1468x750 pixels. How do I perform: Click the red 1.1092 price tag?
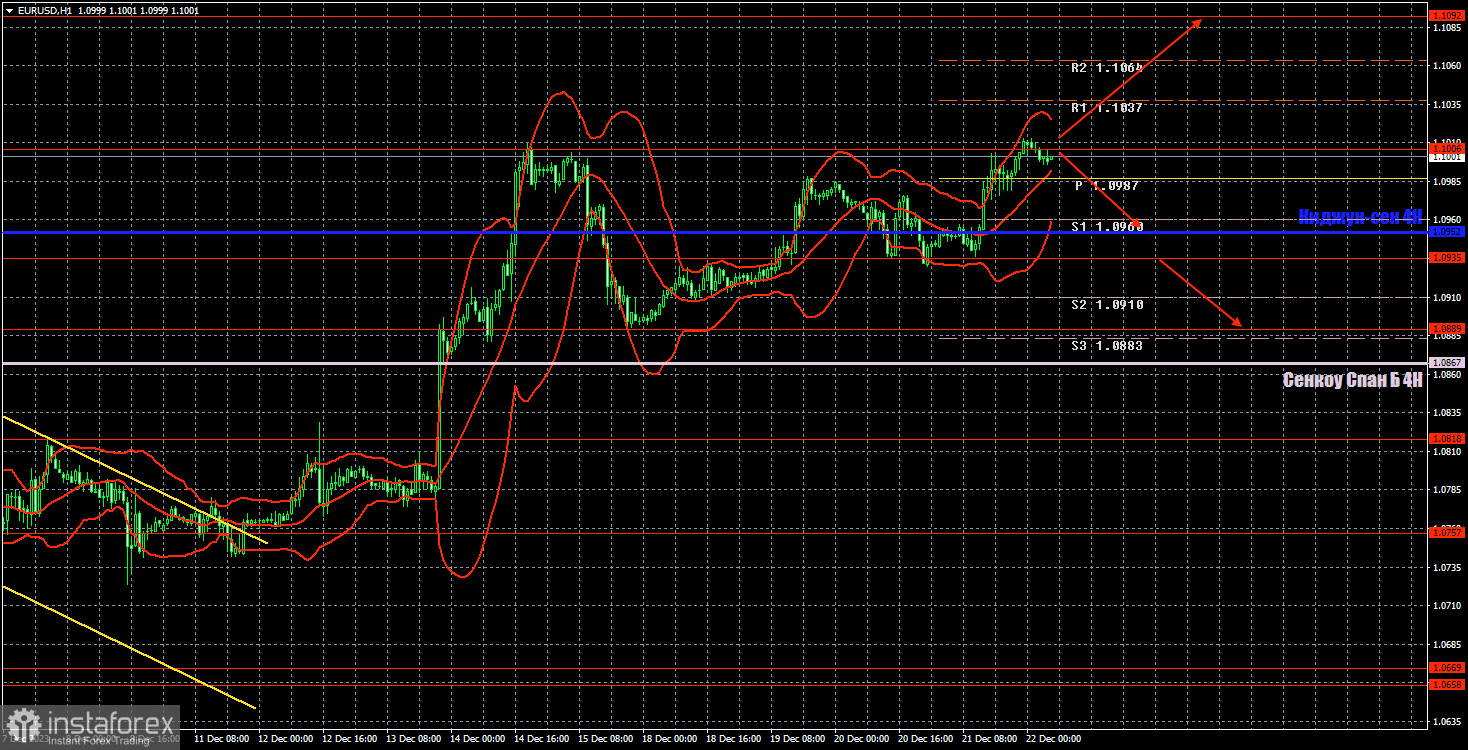1447,16
